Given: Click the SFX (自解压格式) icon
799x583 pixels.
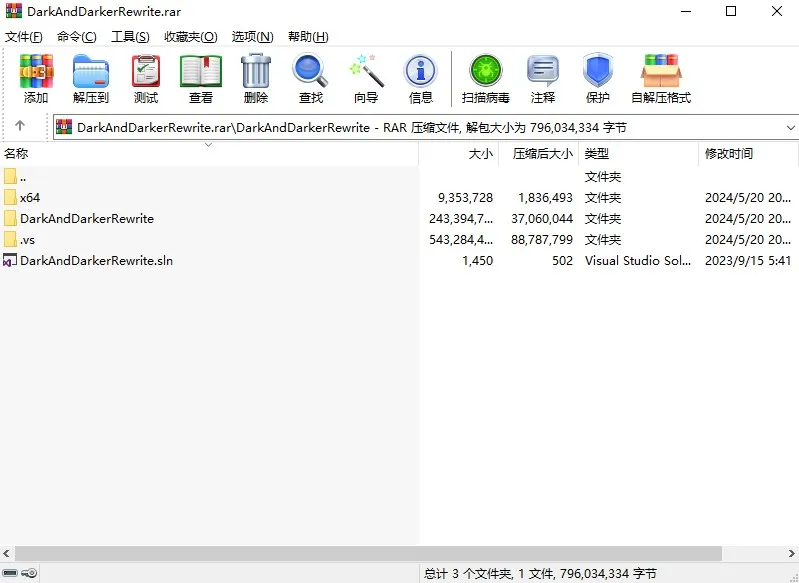Looking at the screenshot, I should [x=661, y=71].
